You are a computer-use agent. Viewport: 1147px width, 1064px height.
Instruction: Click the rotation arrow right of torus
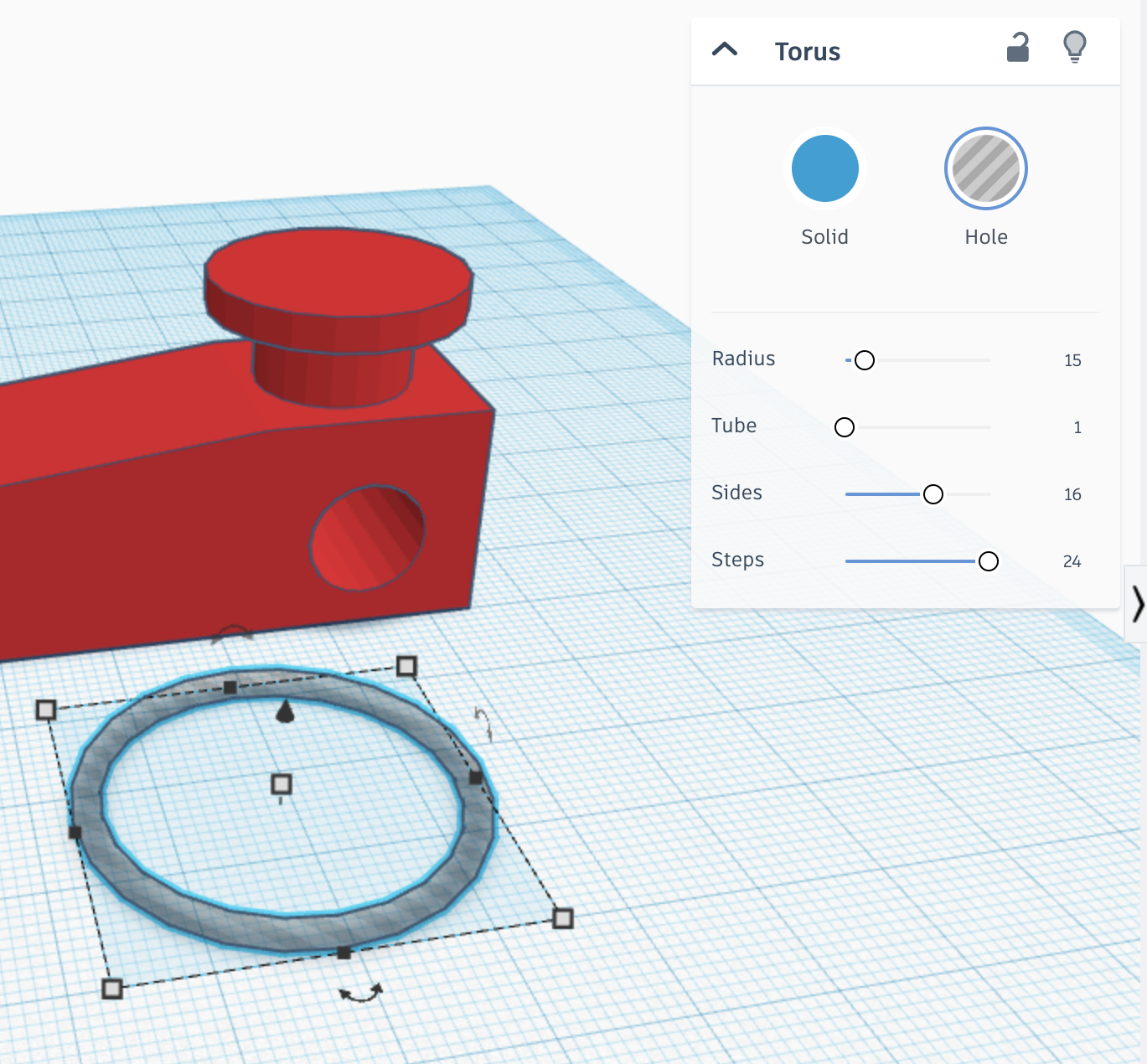[x=483, y=723]
